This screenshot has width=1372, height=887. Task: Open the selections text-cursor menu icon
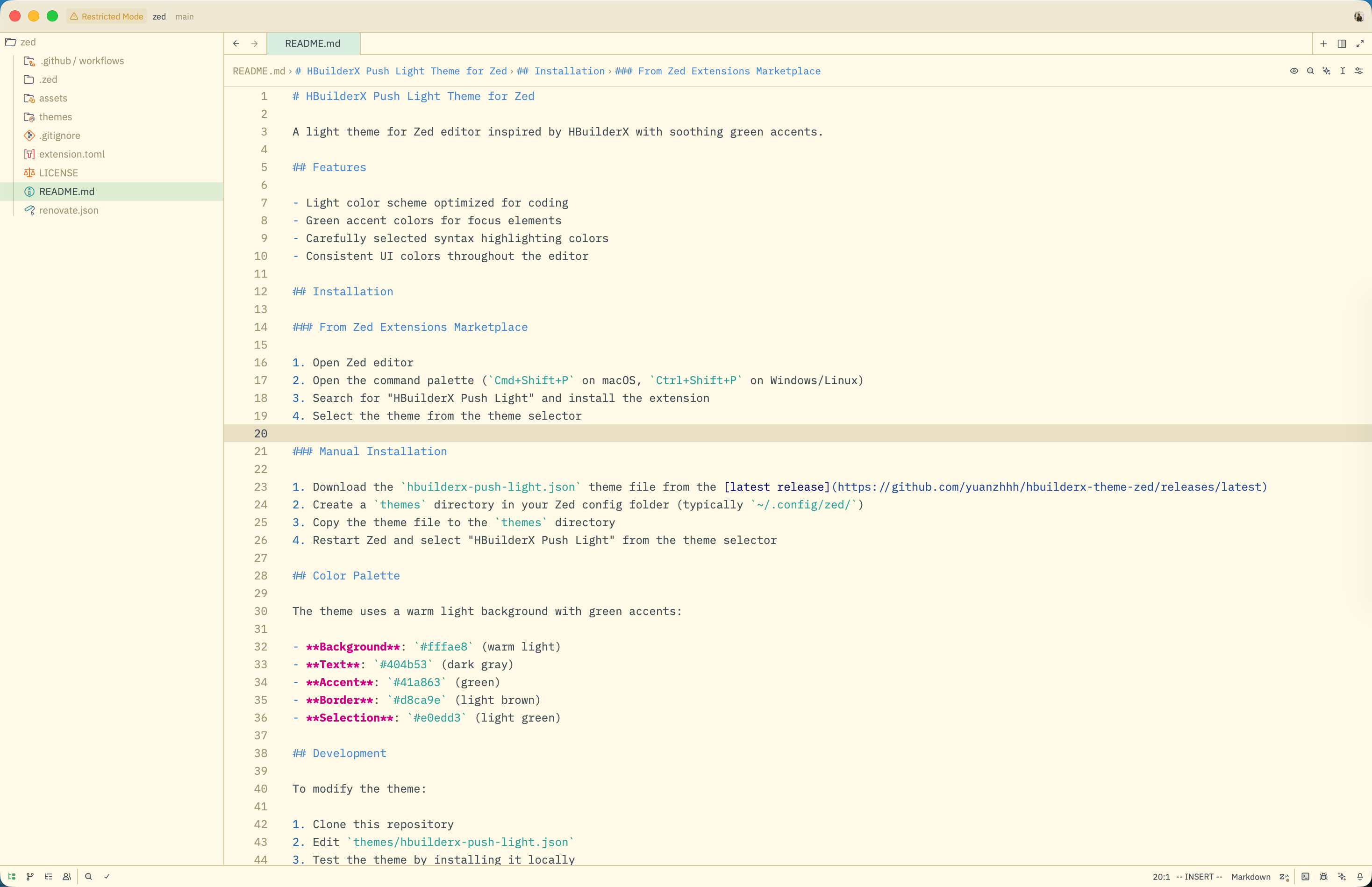tap(1343, 71)
